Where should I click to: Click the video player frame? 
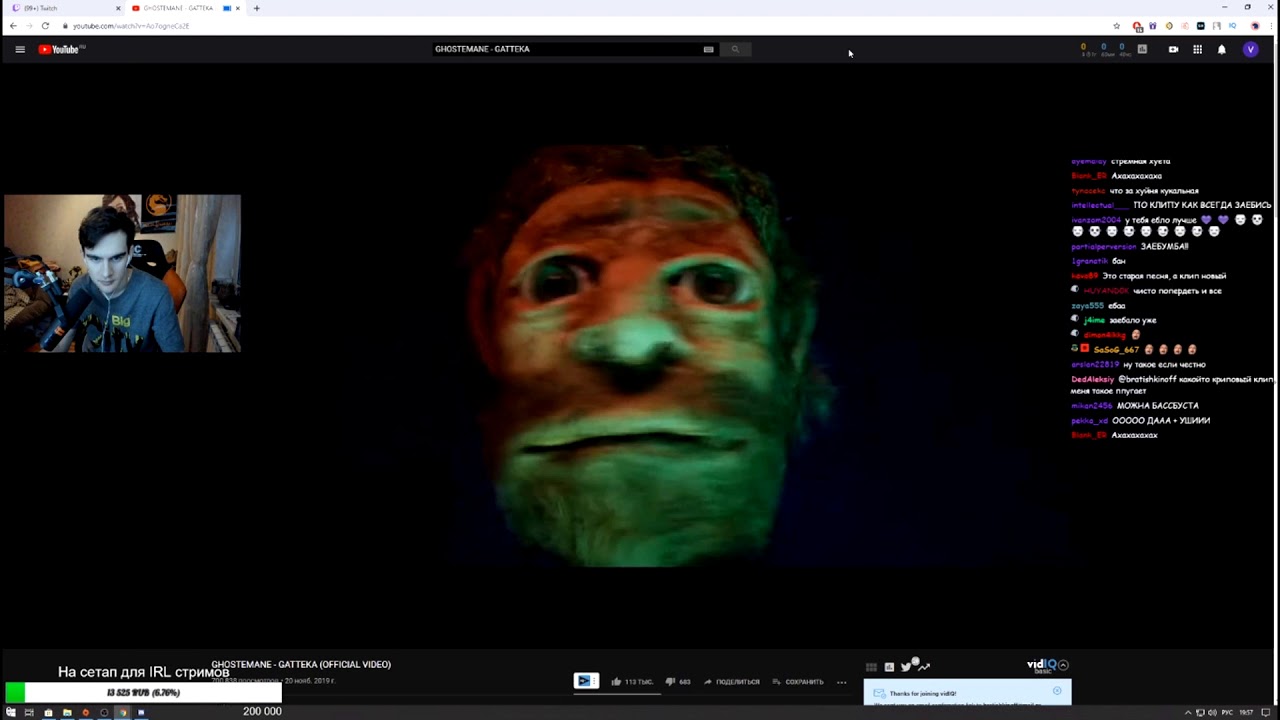point(640,356)
